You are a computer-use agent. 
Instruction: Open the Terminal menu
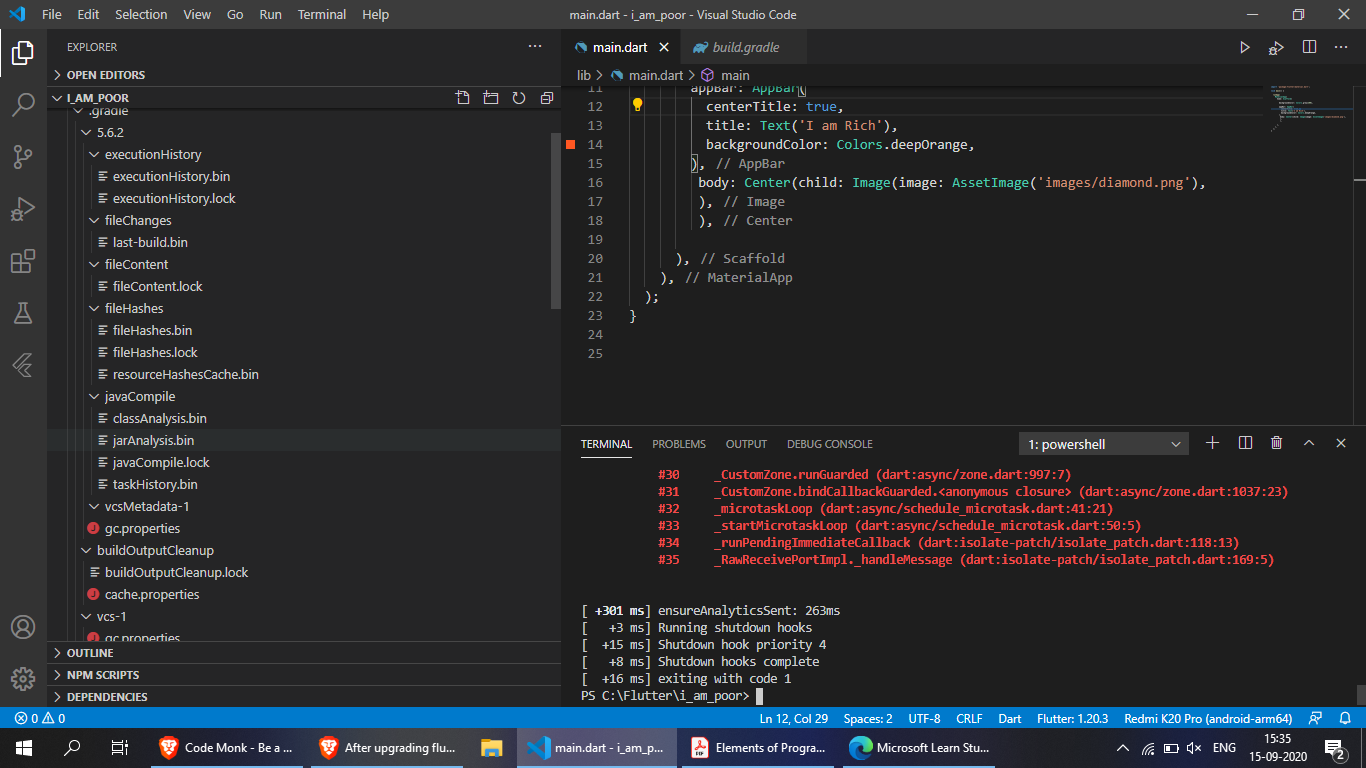coord(322,15)
